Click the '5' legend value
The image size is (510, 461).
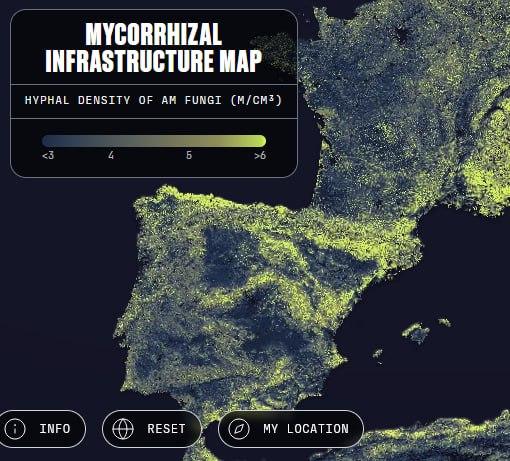[x=189, y=155]
